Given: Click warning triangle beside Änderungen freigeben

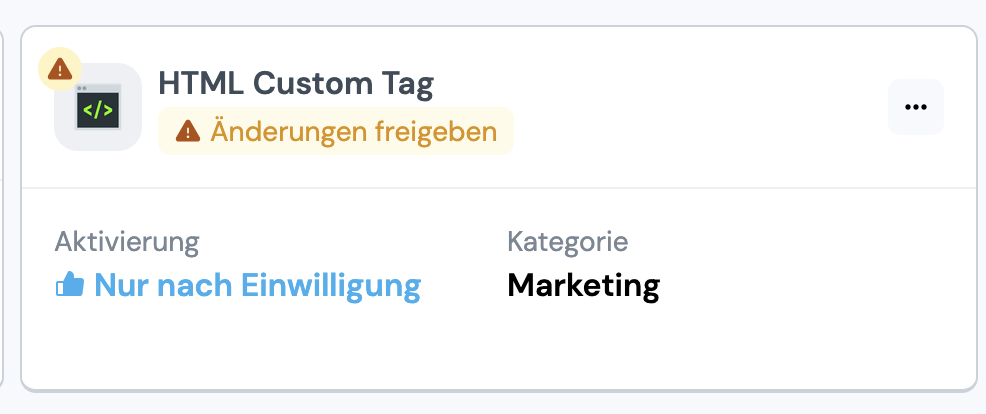Looking at the screenshot, I should click(187, 131).
